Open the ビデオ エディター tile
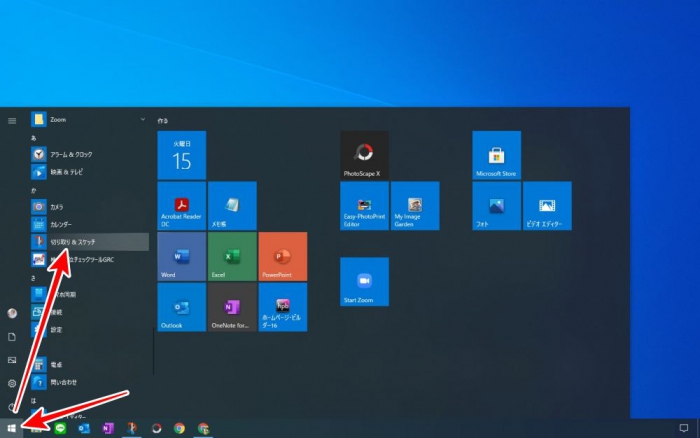The width and height of the screenshot is (700, 438). point(547,206)
